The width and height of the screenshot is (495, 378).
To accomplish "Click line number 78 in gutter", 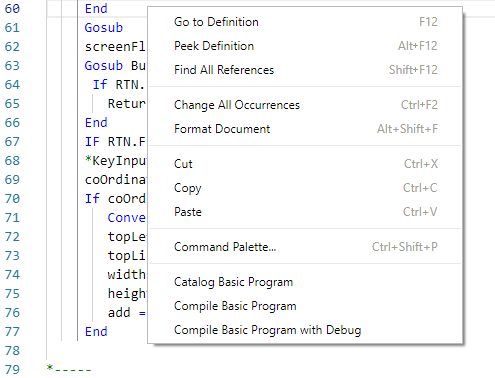I will [12, 351].
